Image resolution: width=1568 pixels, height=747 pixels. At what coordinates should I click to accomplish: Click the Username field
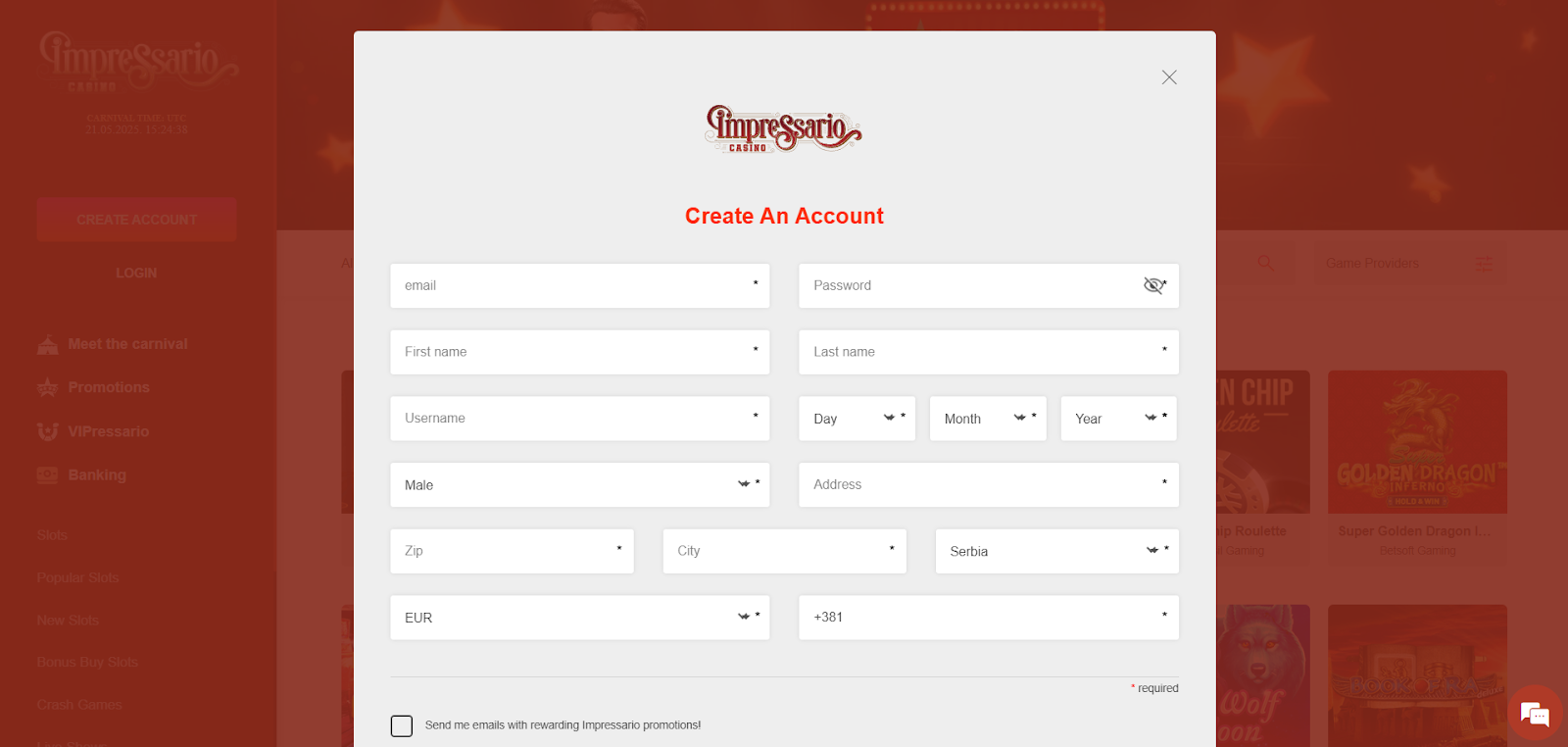tap(580, 419)
